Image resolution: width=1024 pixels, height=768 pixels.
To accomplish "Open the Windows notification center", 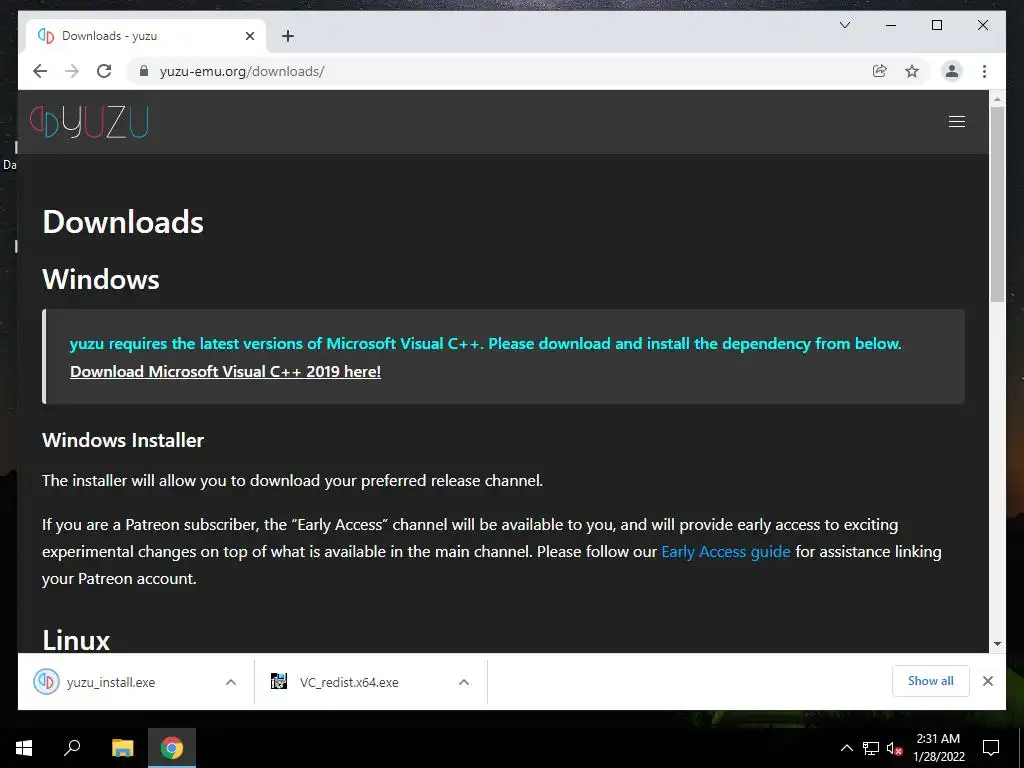I will tap(991, 748).
